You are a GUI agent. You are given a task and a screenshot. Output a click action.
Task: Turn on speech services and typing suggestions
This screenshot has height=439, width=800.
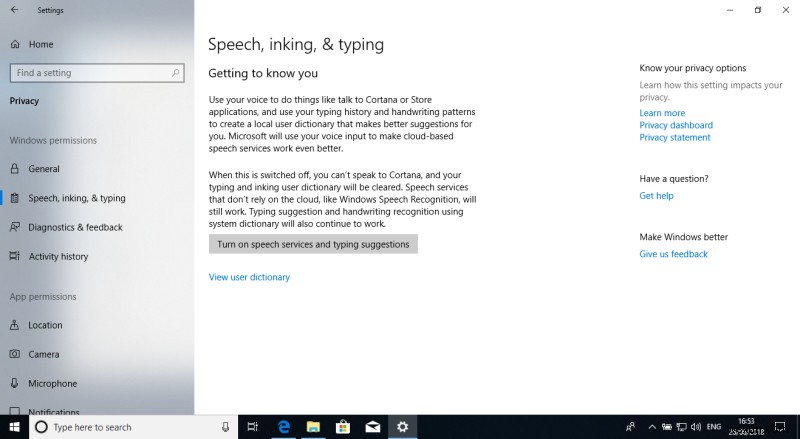tap(313, 244)
